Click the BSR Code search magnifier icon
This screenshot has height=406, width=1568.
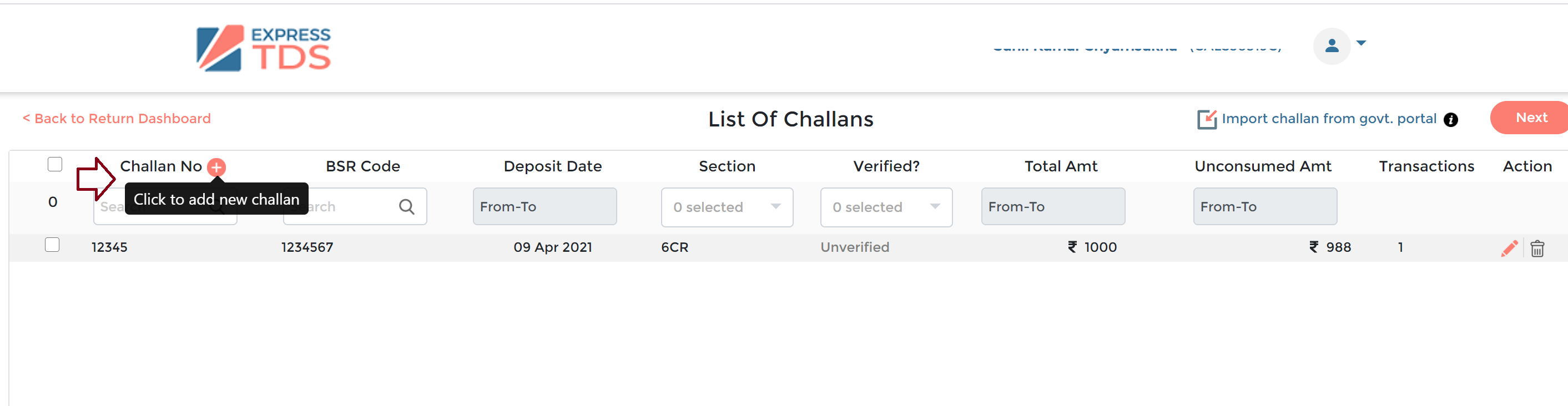point(407,207)
